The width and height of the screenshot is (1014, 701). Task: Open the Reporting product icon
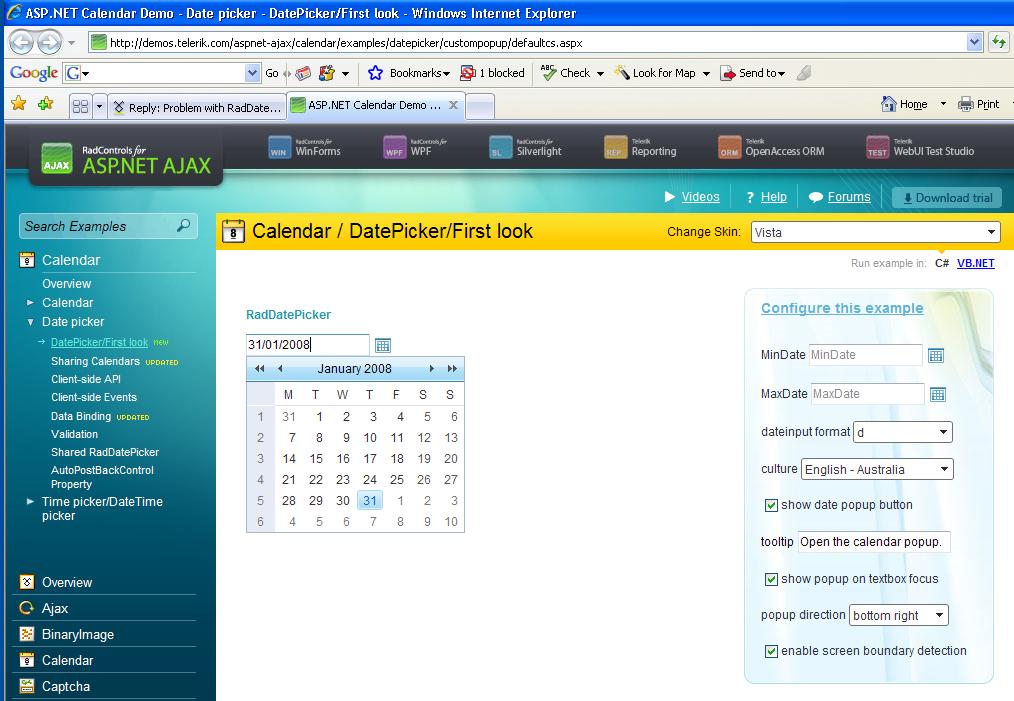(616, 147)
